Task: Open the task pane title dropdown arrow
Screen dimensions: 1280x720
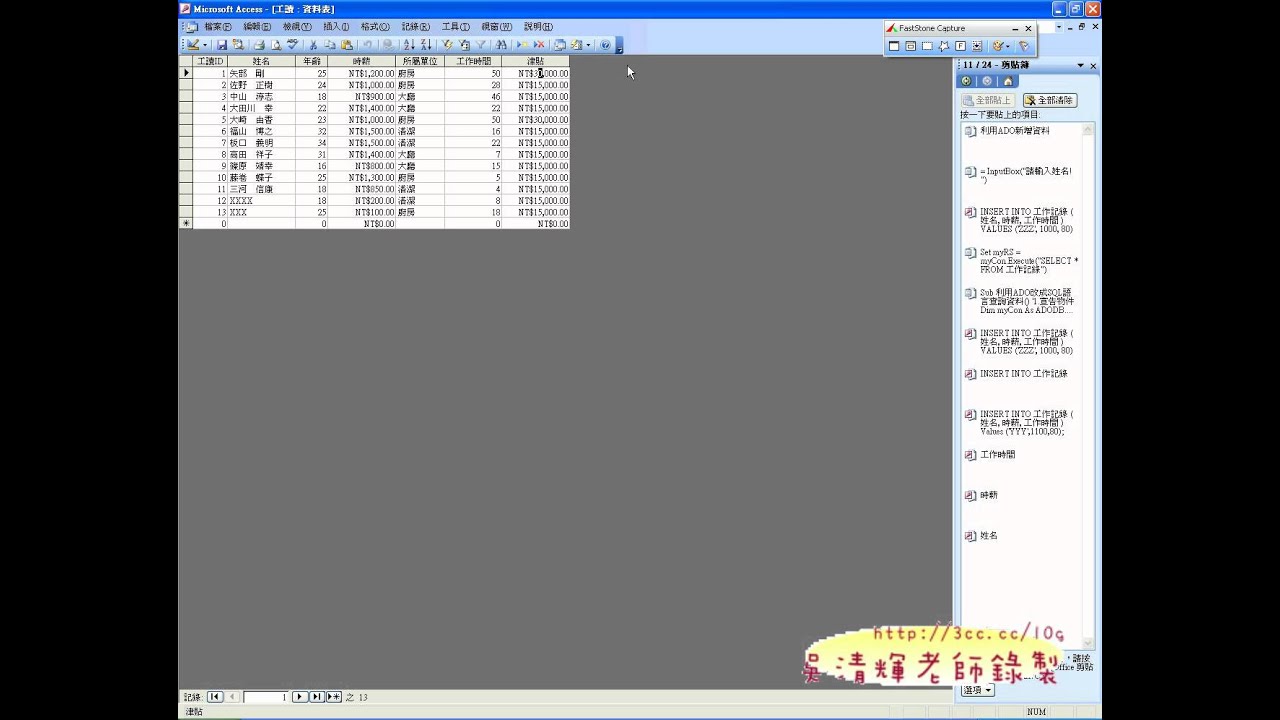Action: (1080, 65)
